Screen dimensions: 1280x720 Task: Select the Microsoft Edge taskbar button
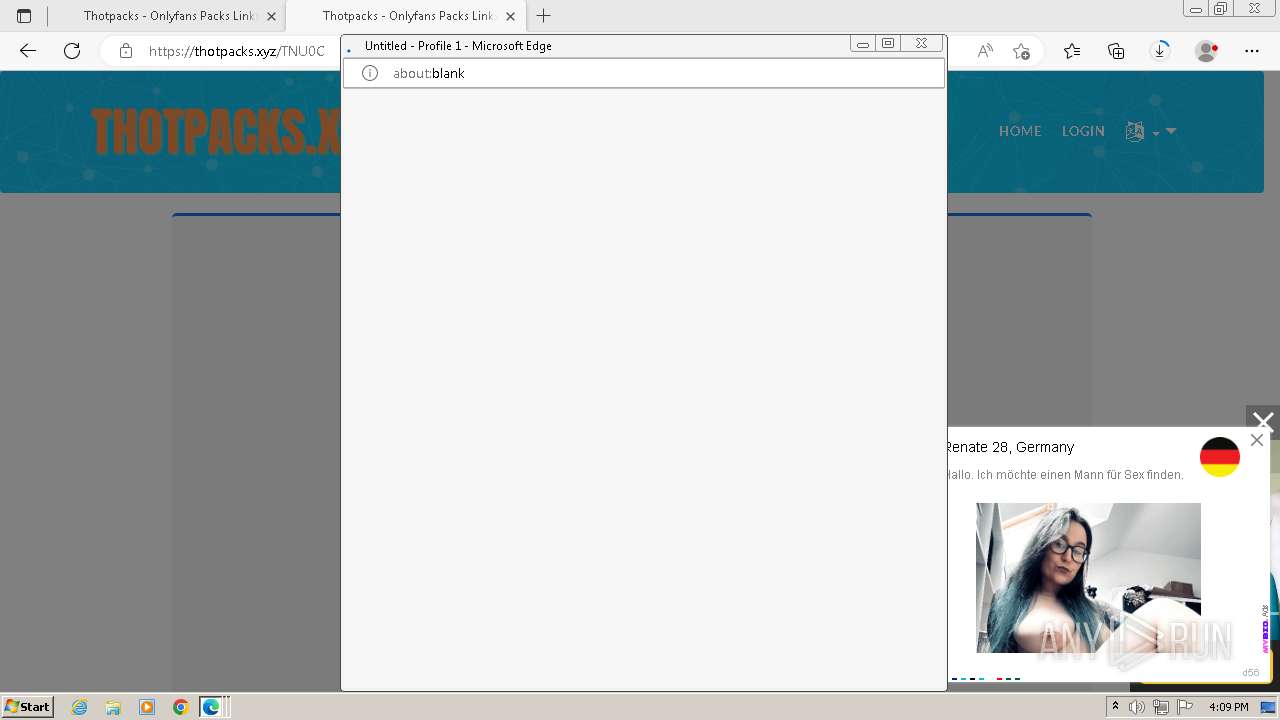pos(212,707)
